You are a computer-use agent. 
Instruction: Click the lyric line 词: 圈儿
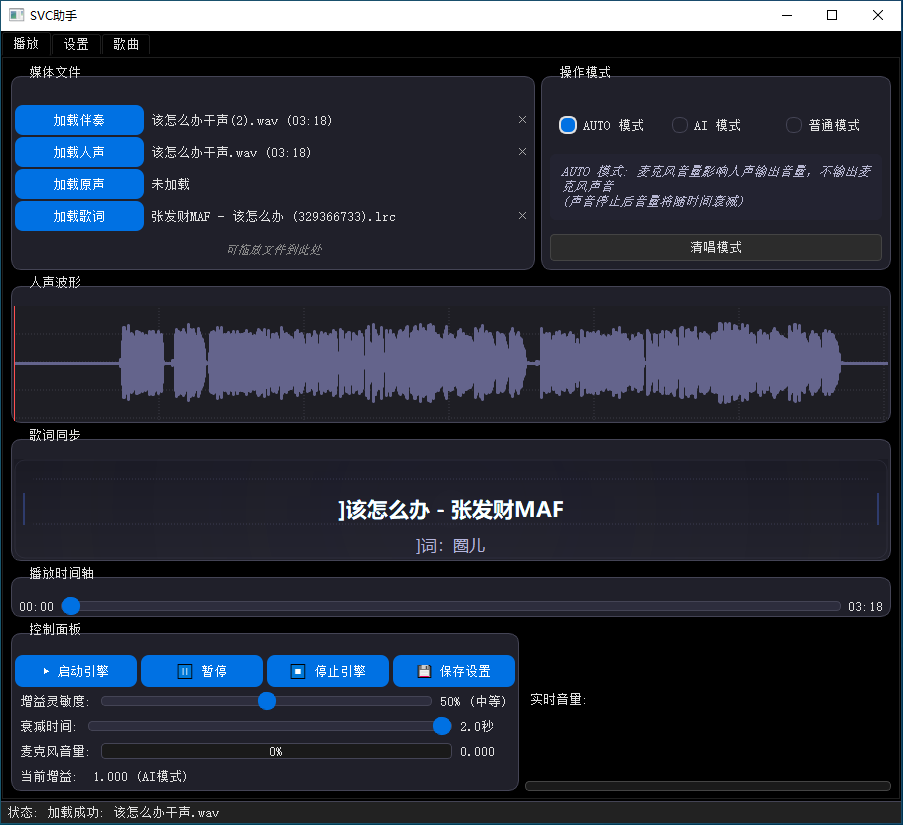click(450, 545)
